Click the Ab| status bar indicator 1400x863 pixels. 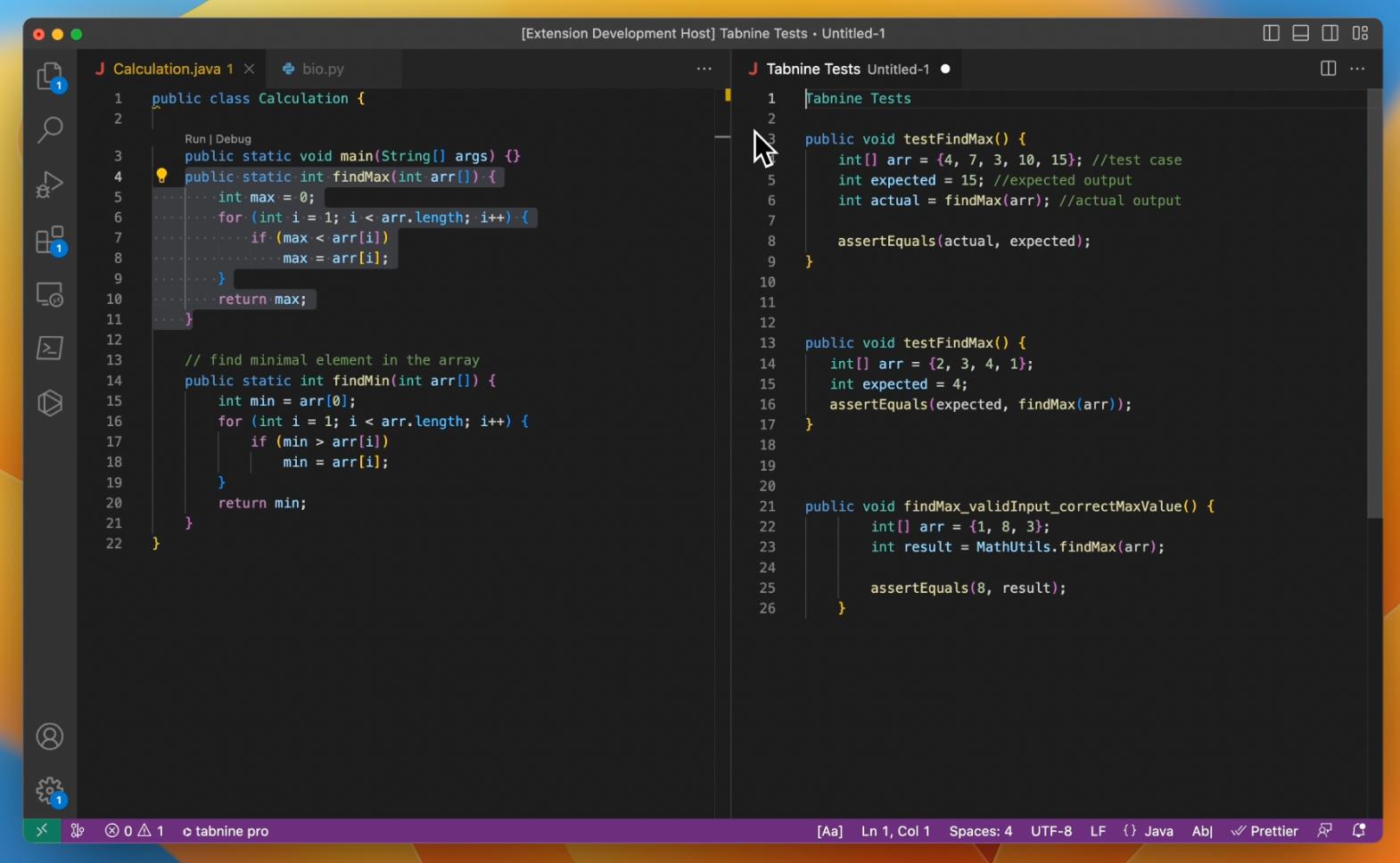pyautogui.click(x=1202, y=831)
